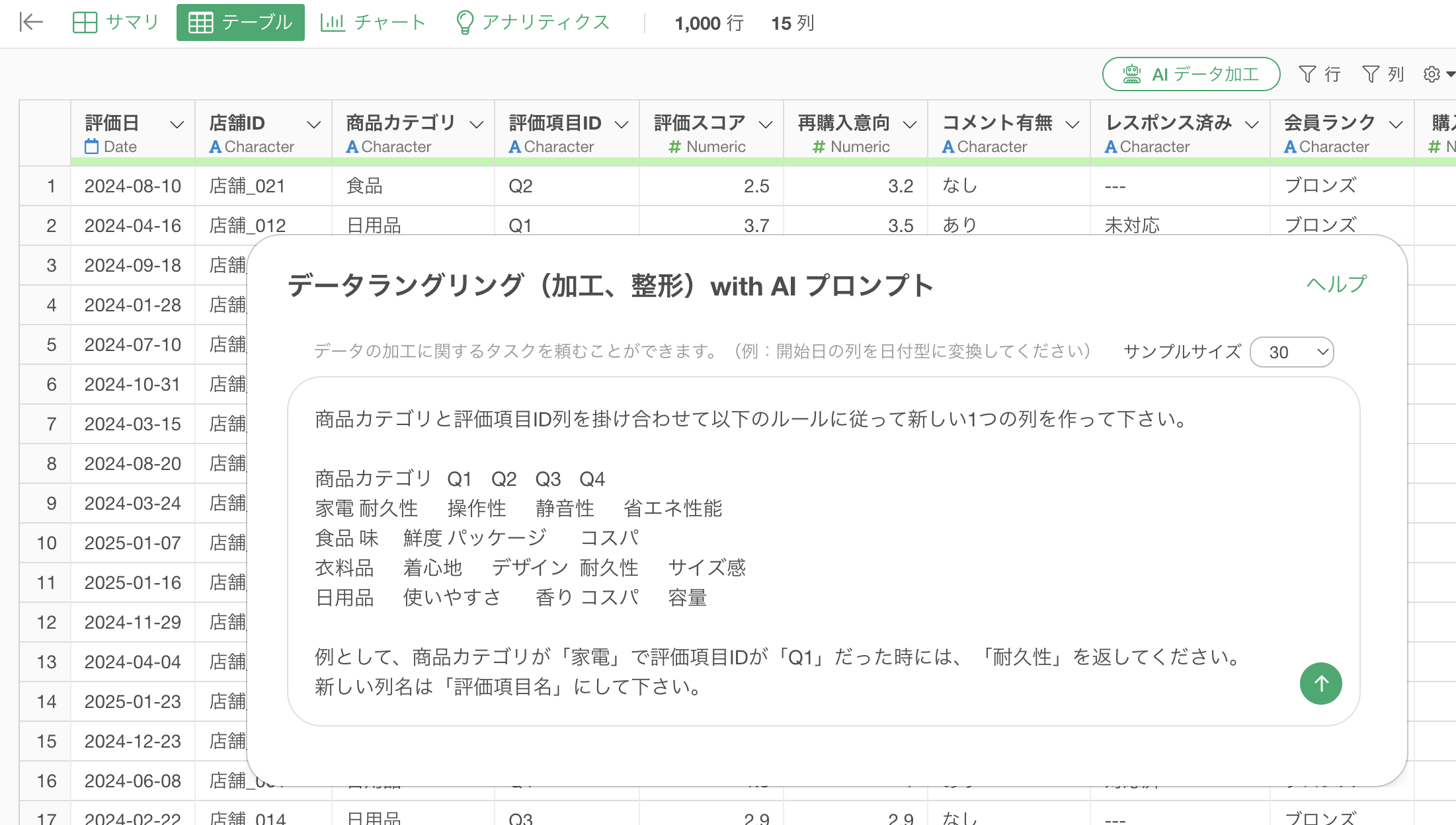Click the Date type icon under 評価日
Screen dimensions: 1456x825
pos(91,147)
